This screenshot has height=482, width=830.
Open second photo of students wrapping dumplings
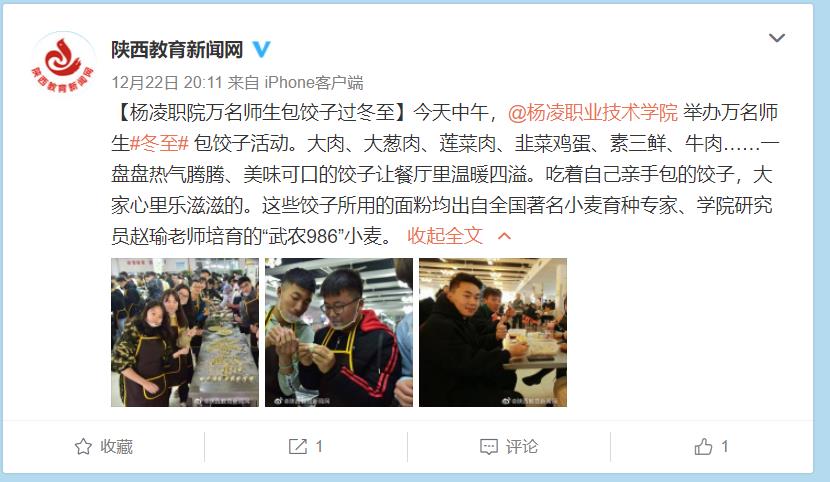(339, 332)
